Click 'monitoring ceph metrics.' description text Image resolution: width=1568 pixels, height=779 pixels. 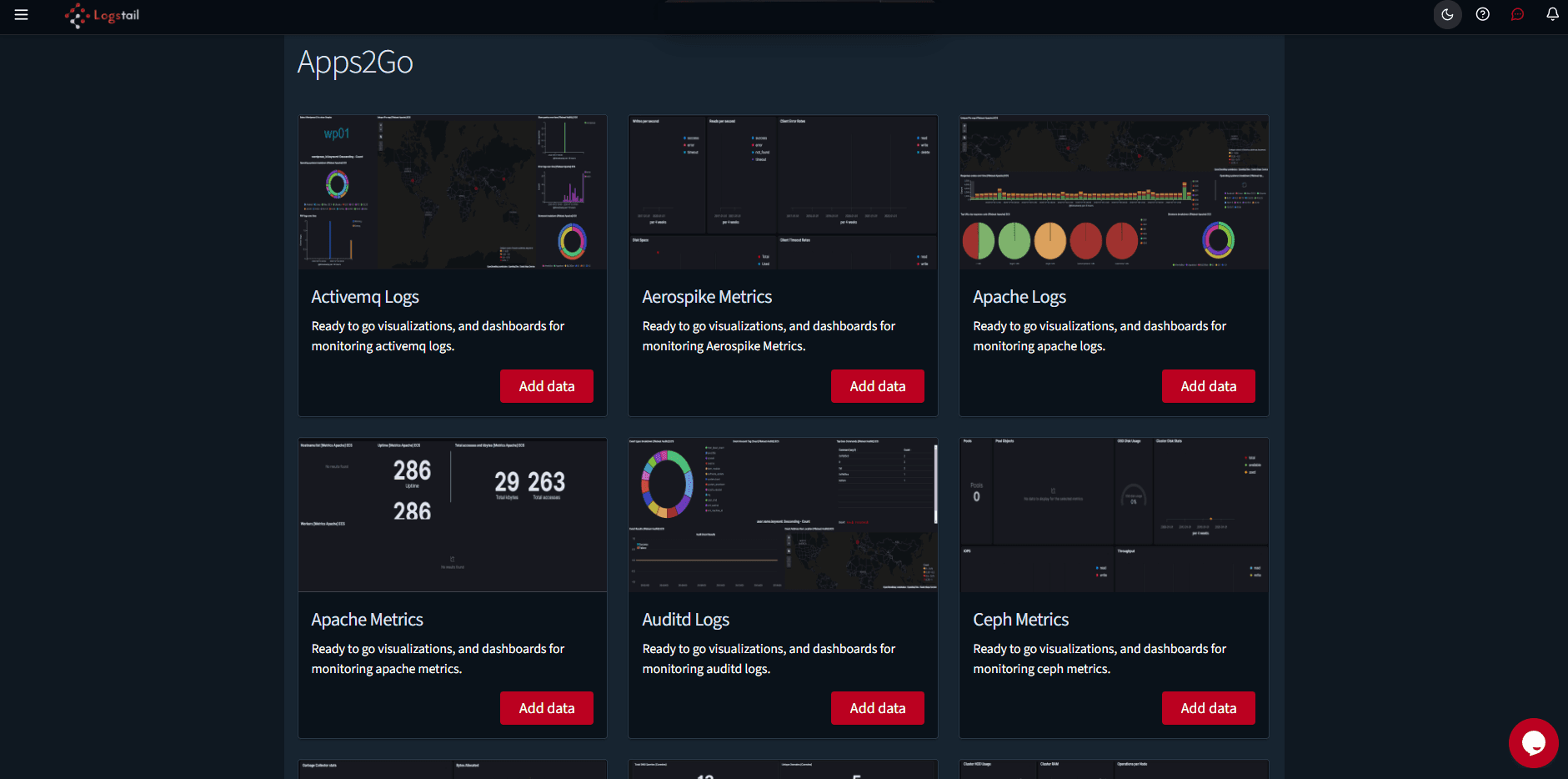pos(1041,669)
